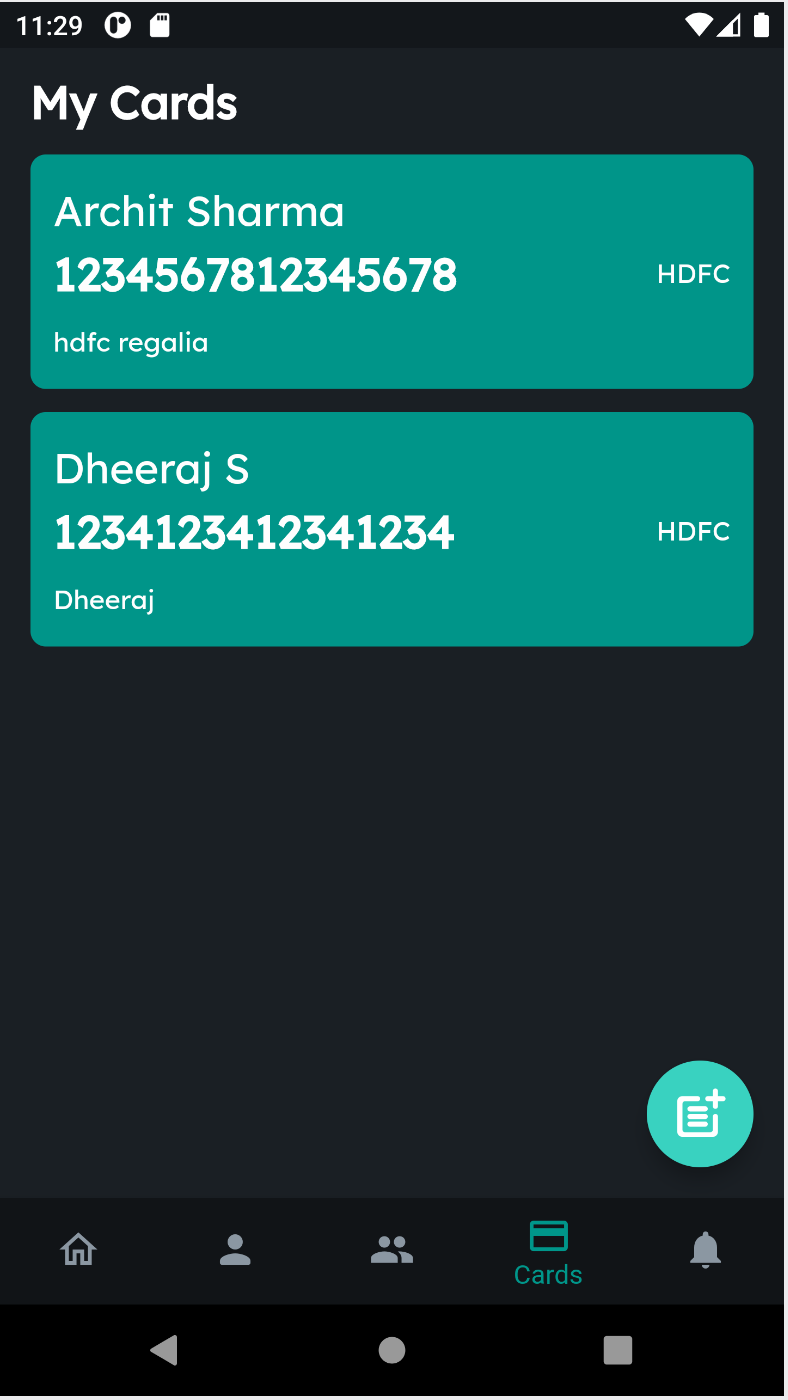This screenshot has height=1400, width=788.
Task: Tap the add new card floating button
Action: click(x=700, y=1114)
